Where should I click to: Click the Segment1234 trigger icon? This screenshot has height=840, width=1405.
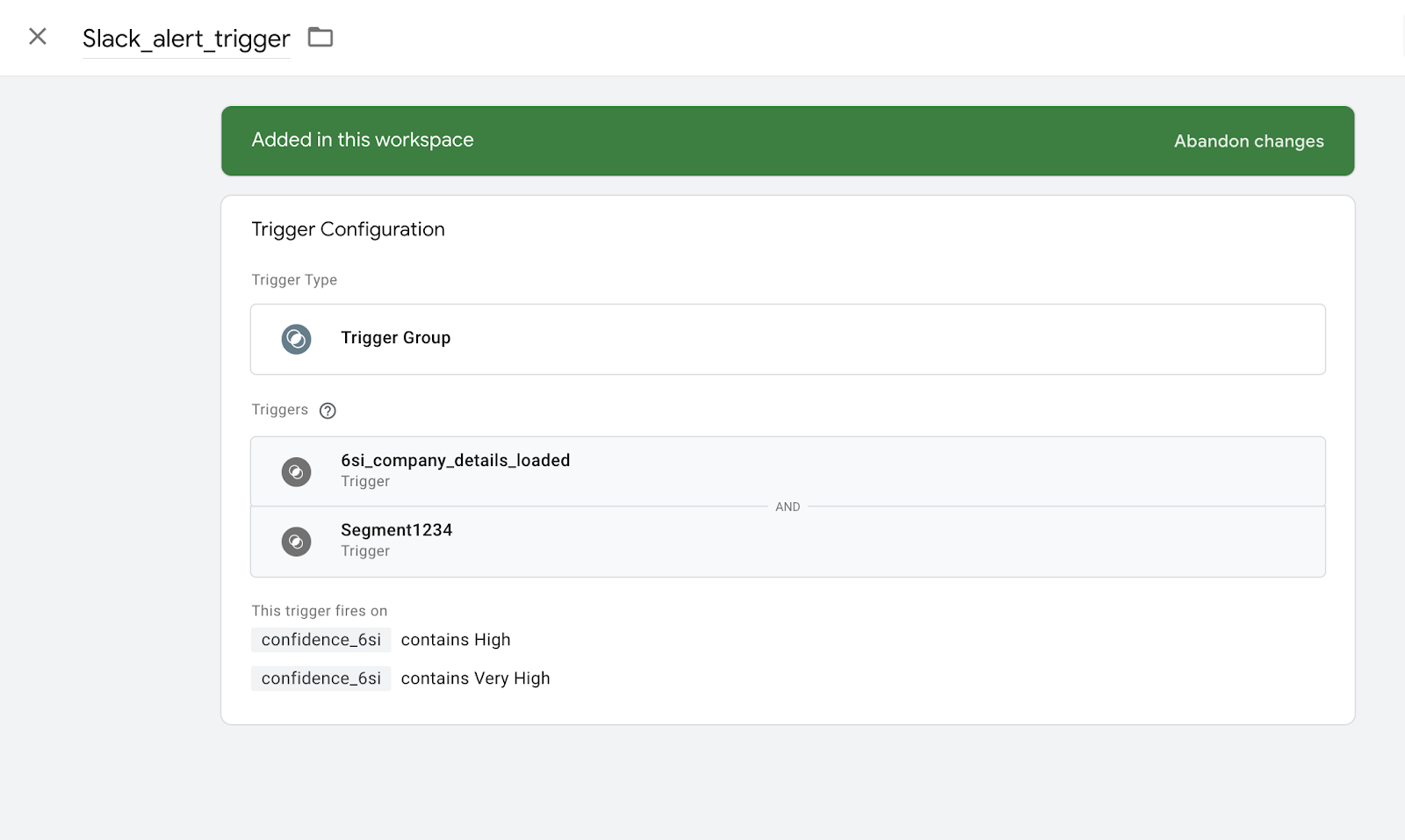296,542
